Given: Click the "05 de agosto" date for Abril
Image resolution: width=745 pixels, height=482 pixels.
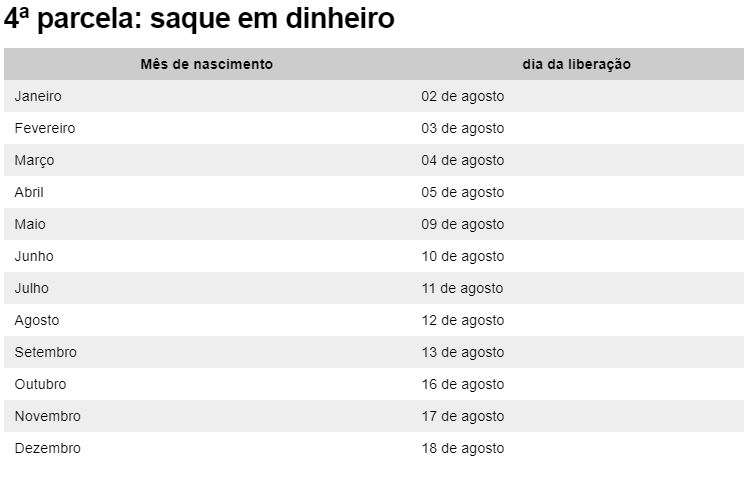Looking at the screenshot, I should (x=462, y=192).
